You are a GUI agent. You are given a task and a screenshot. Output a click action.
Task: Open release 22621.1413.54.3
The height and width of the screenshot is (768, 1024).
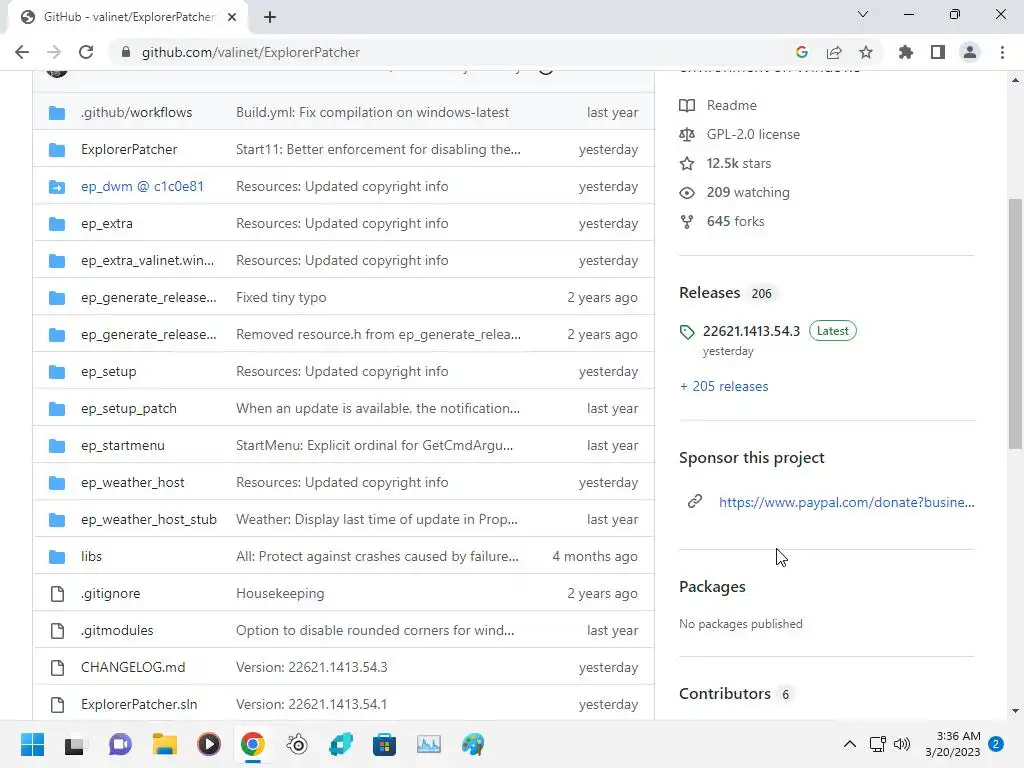pos(751,331)
